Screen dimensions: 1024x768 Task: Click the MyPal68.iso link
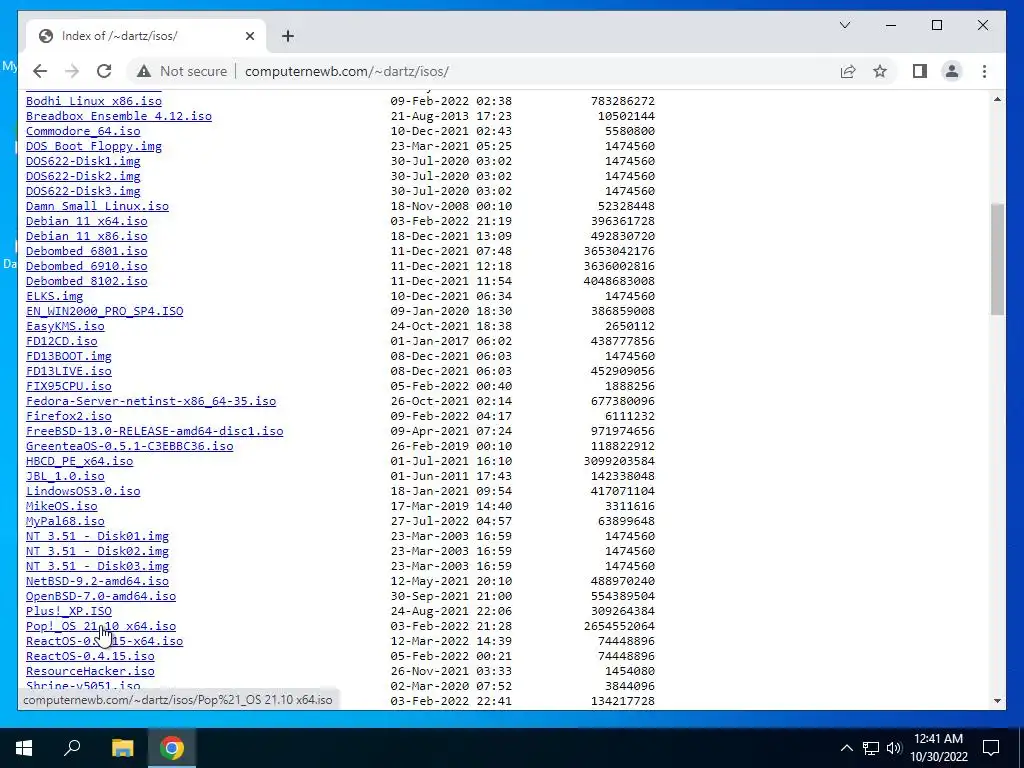[65, 521]
